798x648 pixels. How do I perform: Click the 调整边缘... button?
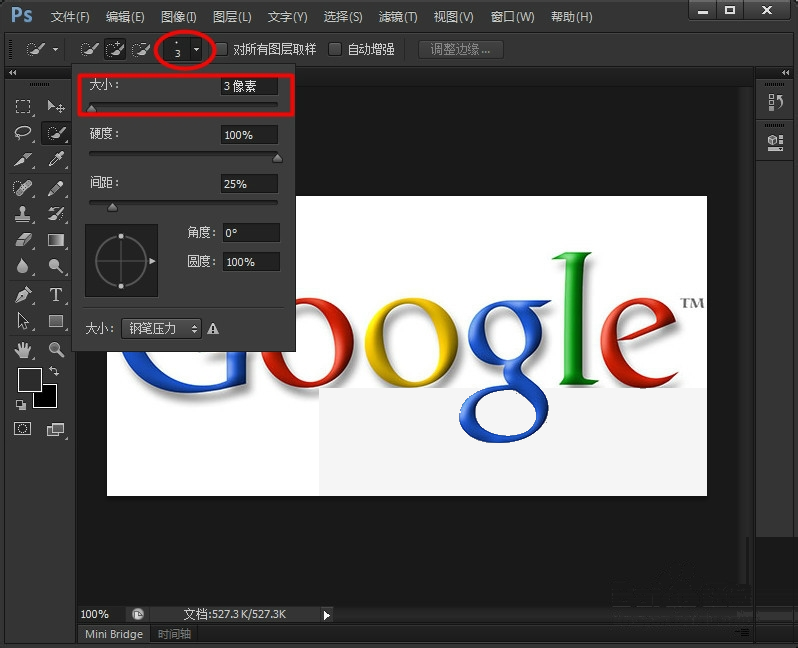tap(461, 49)
